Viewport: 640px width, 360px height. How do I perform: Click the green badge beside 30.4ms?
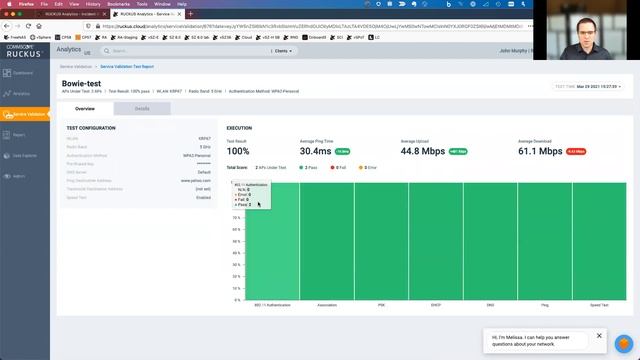[x=342, y=151]
